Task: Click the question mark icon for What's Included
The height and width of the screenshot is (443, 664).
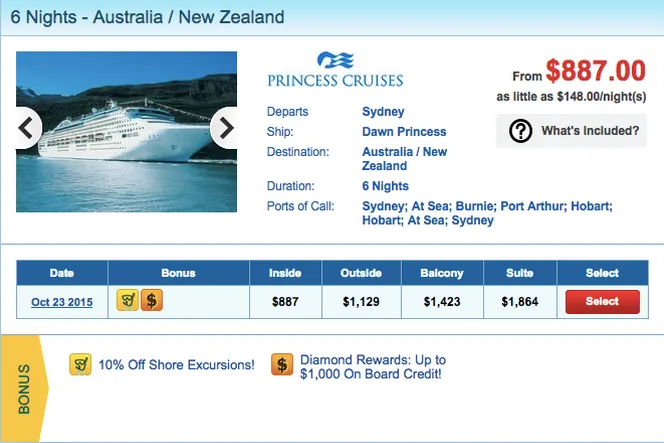Action: click(x=520, y=131)
